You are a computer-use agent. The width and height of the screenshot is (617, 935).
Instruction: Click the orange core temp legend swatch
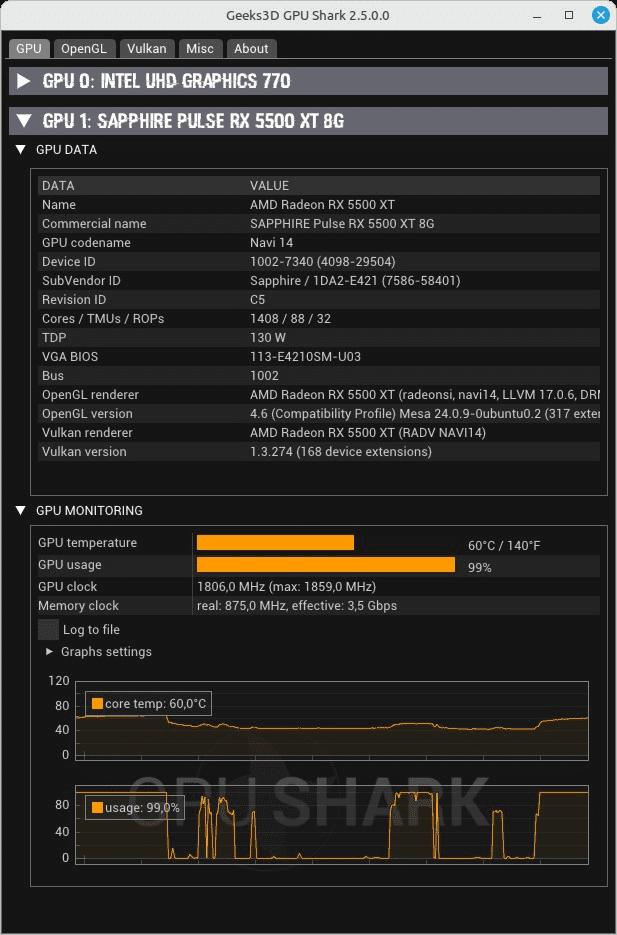(x=97, y=704)
